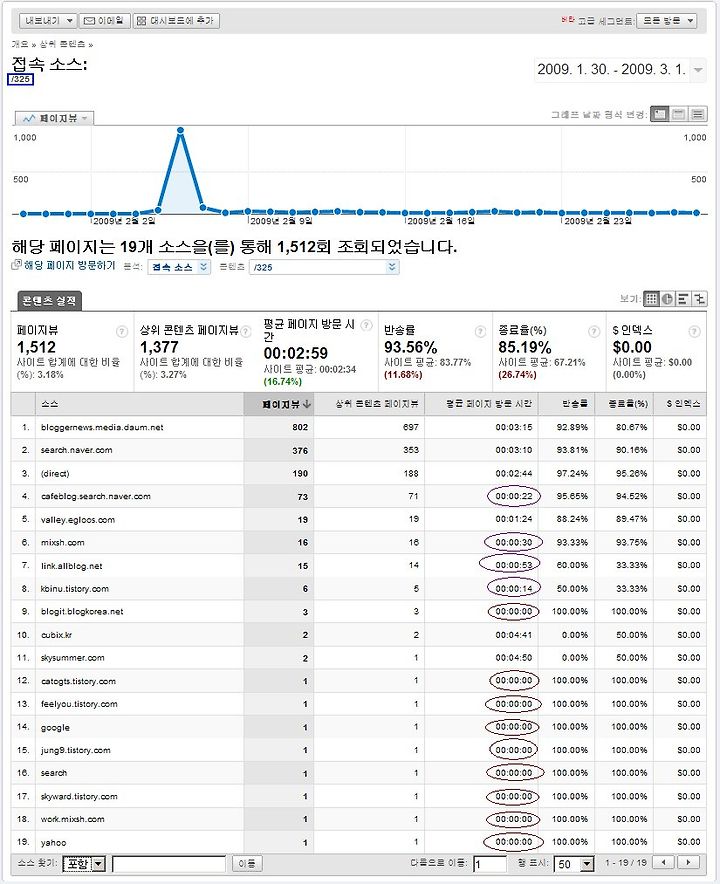
Task: Sort by 상위 콘텐츠 페이지뷰 column header
Action: click(377, 404)
